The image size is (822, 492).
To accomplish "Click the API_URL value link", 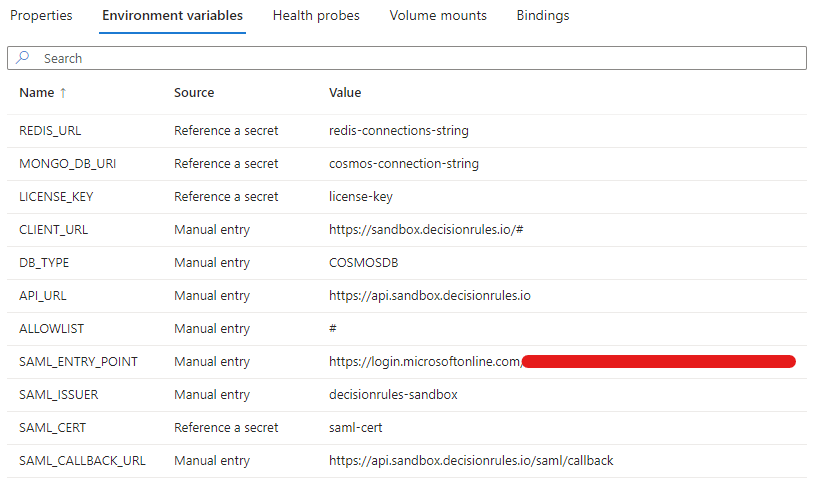I will tap(429, 295).
